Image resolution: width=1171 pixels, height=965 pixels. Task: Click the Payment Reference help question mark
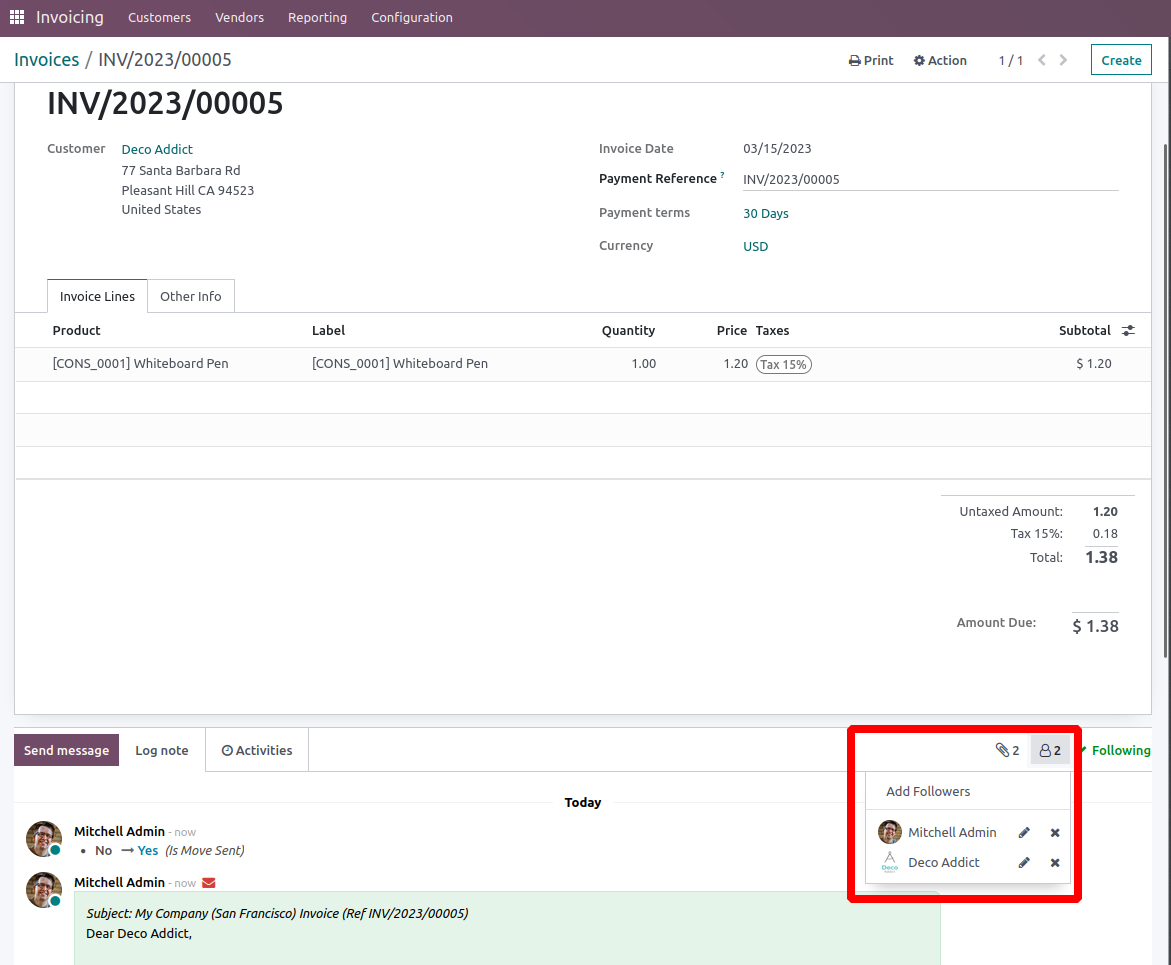click(722, 175)
